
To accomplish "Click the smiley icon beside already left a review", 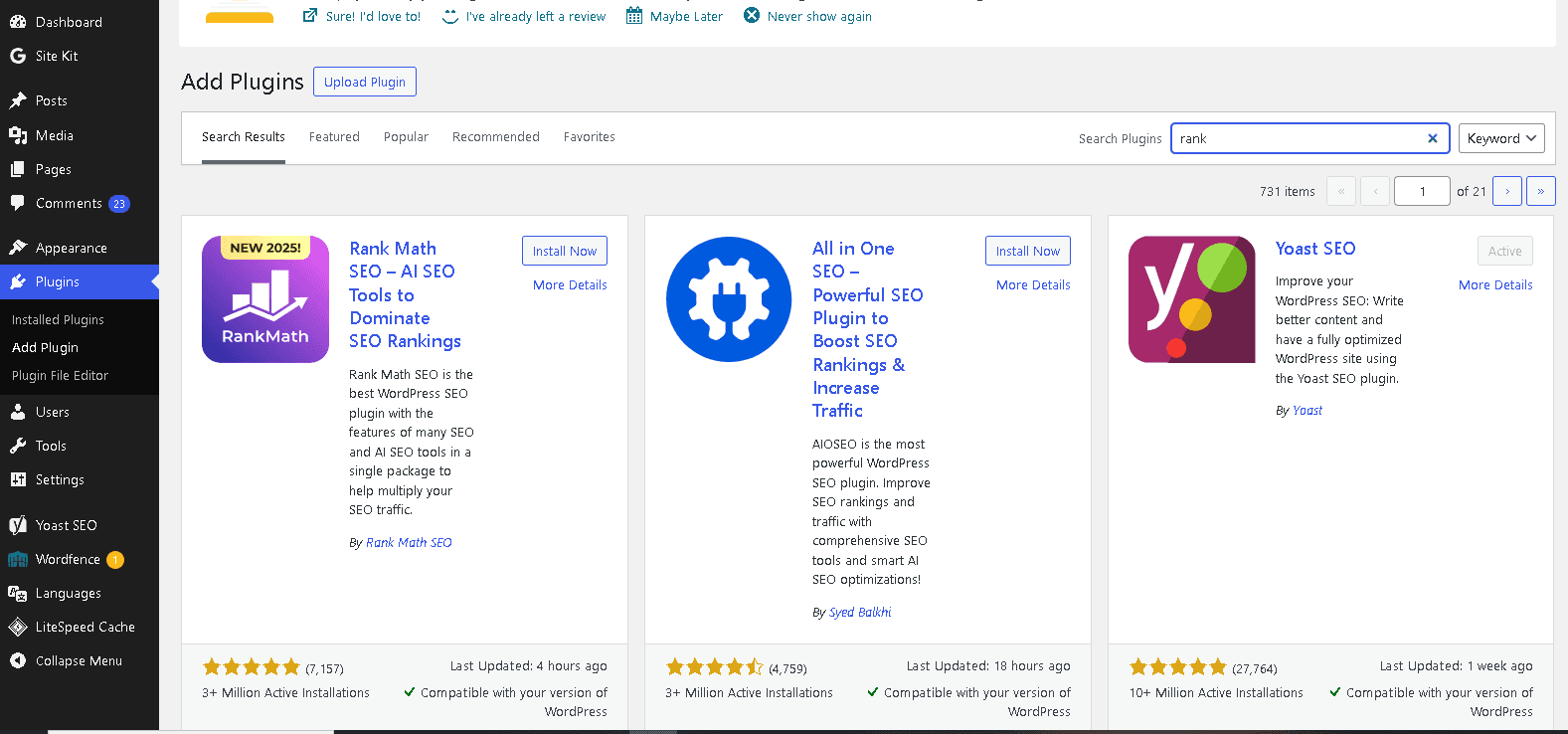I will [450, 16].
